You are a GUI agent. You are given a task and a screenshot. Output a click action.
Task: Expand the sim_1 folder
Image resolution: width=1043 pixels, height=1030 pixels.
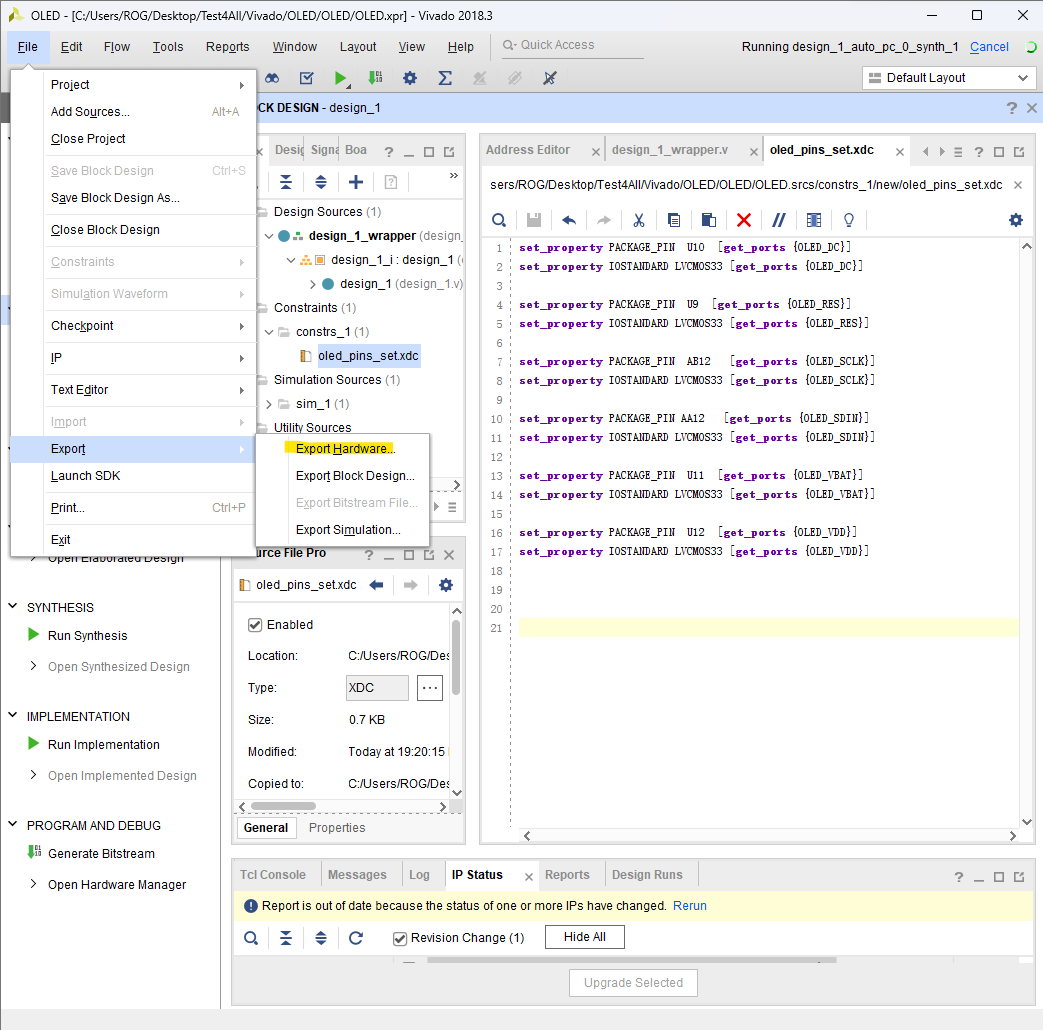point(269,404)
